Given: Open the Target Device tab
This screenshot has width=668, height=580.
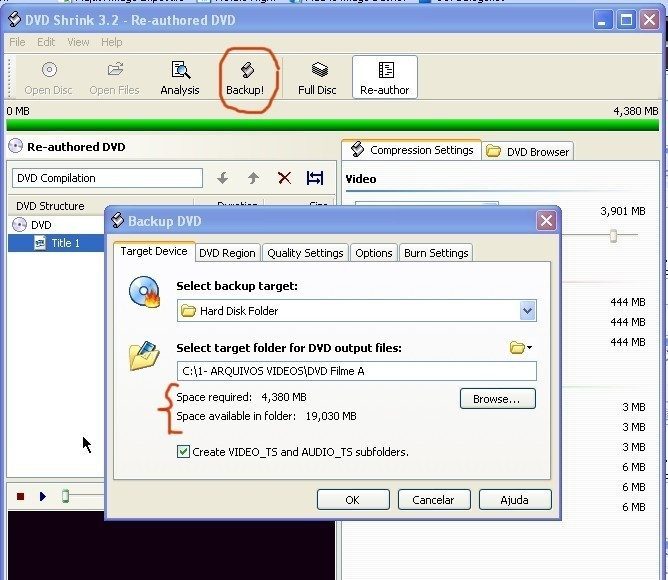Looking at the screenshot, I should pyautogui.click(x=154, y=251).
